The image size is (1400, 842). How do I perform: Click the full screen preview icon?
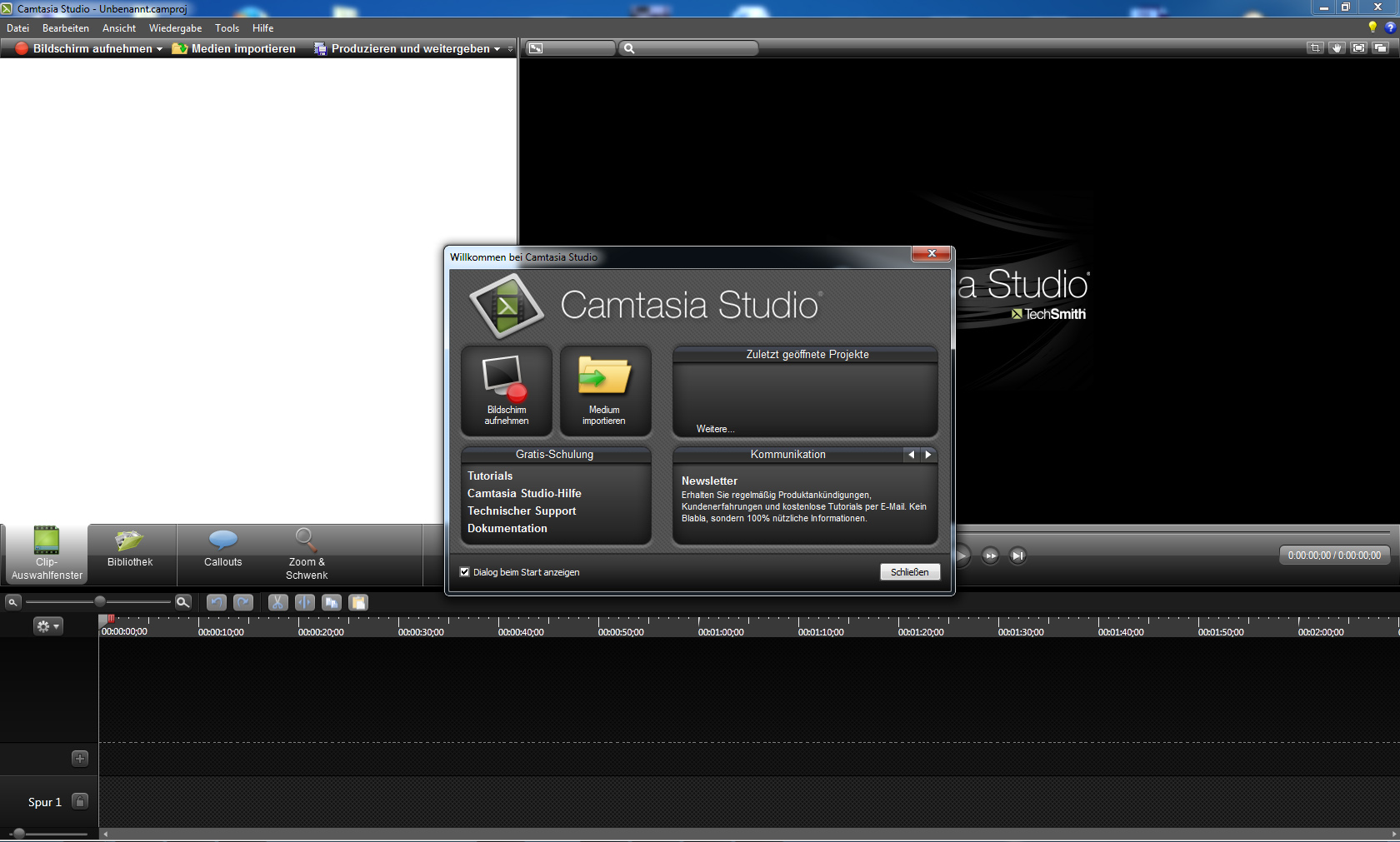coord(1358,48)
